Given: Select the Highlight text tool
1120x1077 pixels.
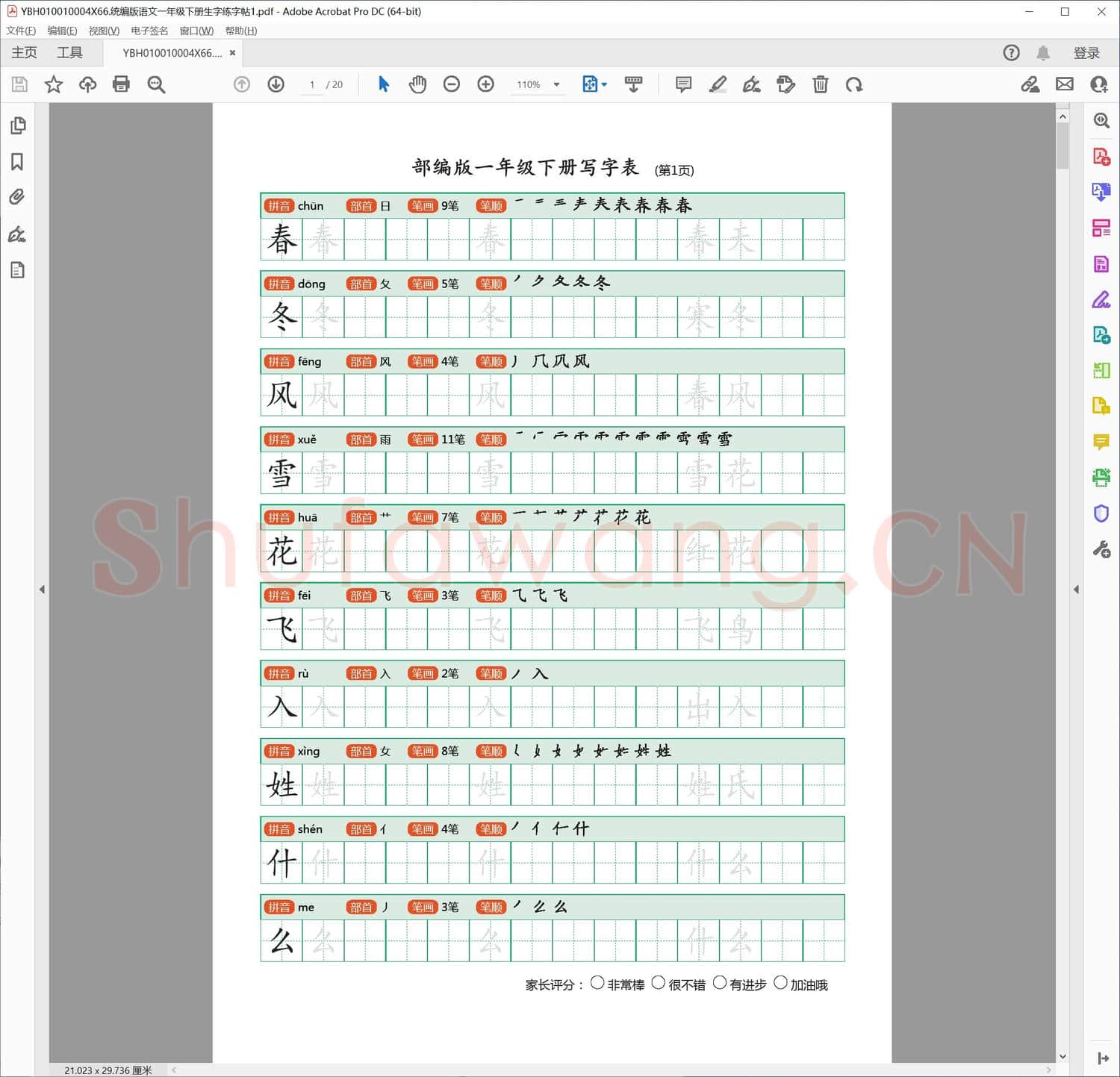Looking at the screenshot, I should pyautogui.click(x=718, y=84).
